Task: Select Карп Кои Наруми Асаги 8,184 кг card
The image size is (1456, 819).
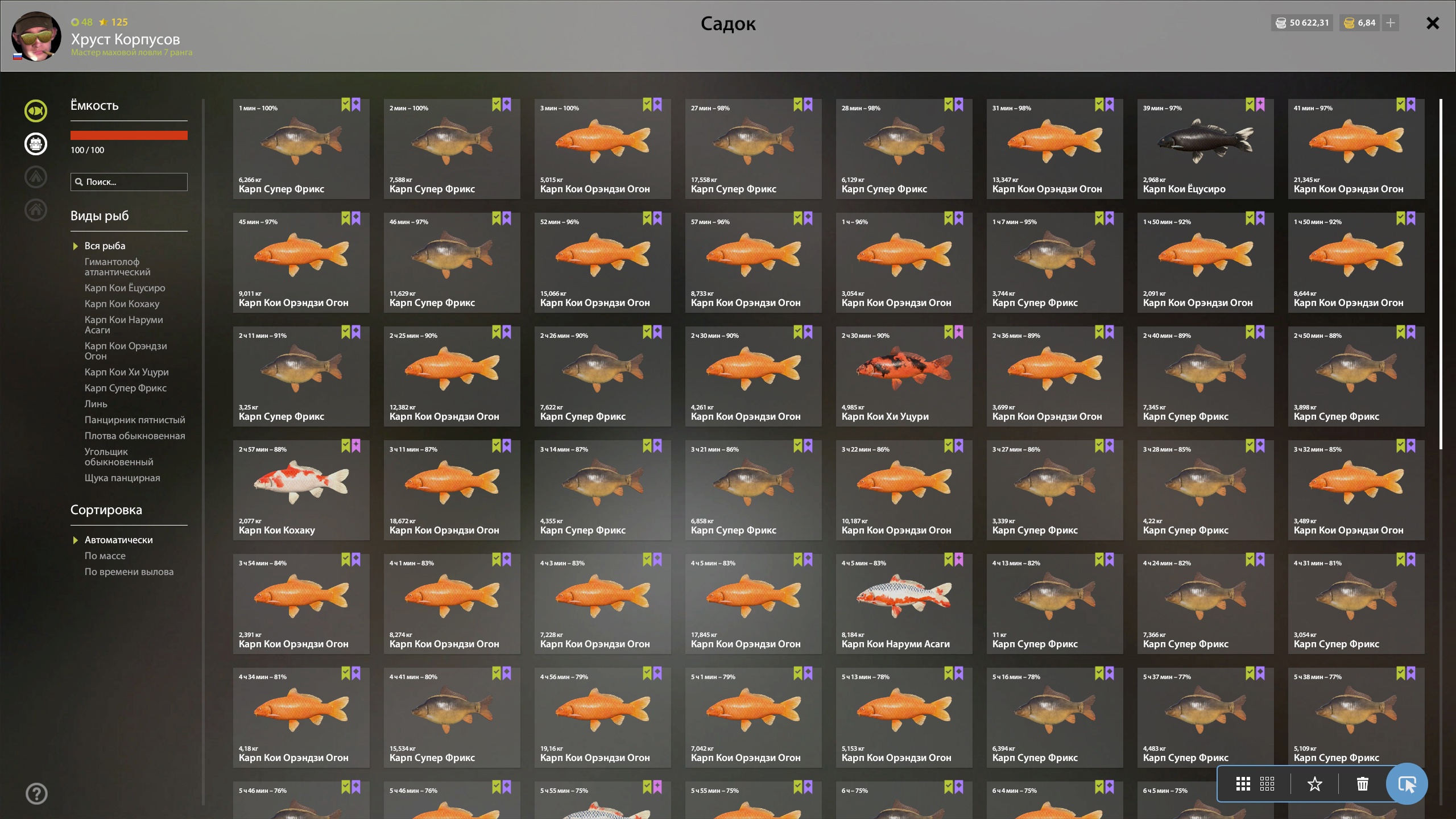Action: click(x=904, y=604)
